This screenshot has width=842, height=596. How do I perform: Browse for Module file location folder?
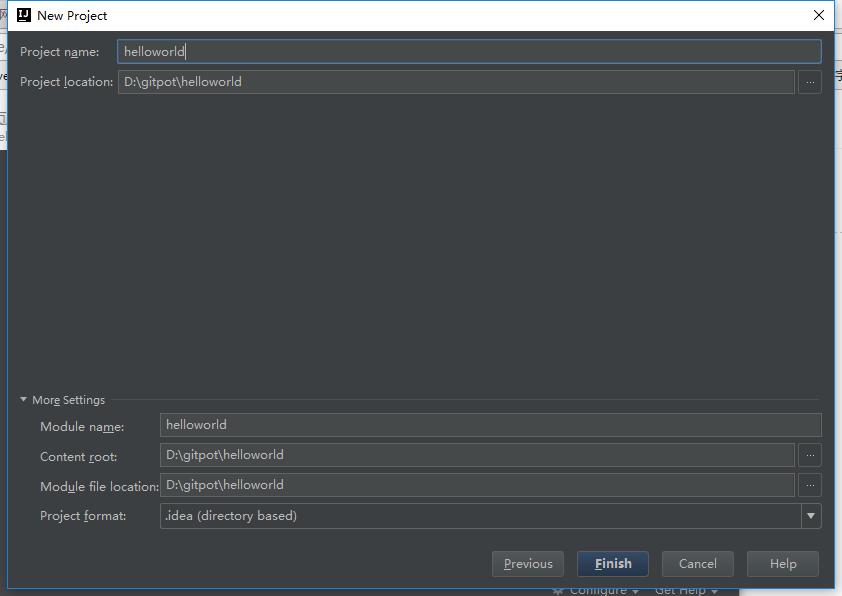[x=810, y=485]
